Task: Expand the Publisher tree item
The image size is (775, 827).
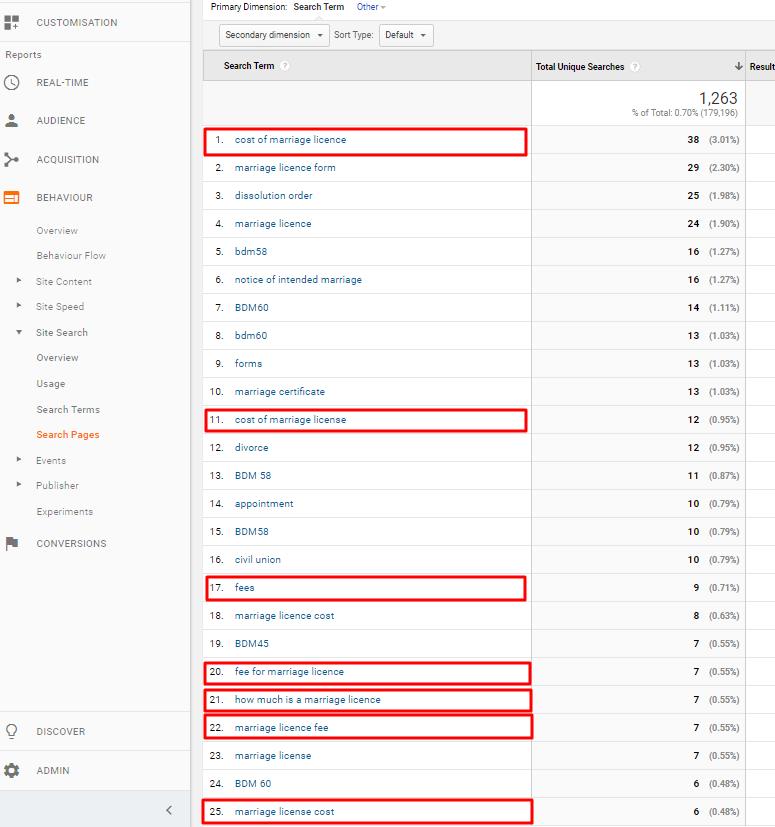Action: click(x=19, y=484)
